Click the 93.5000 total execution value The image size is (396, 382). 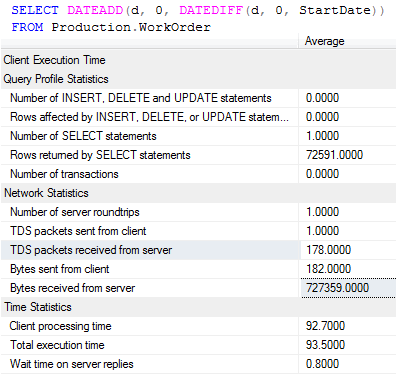coord(325,345)
